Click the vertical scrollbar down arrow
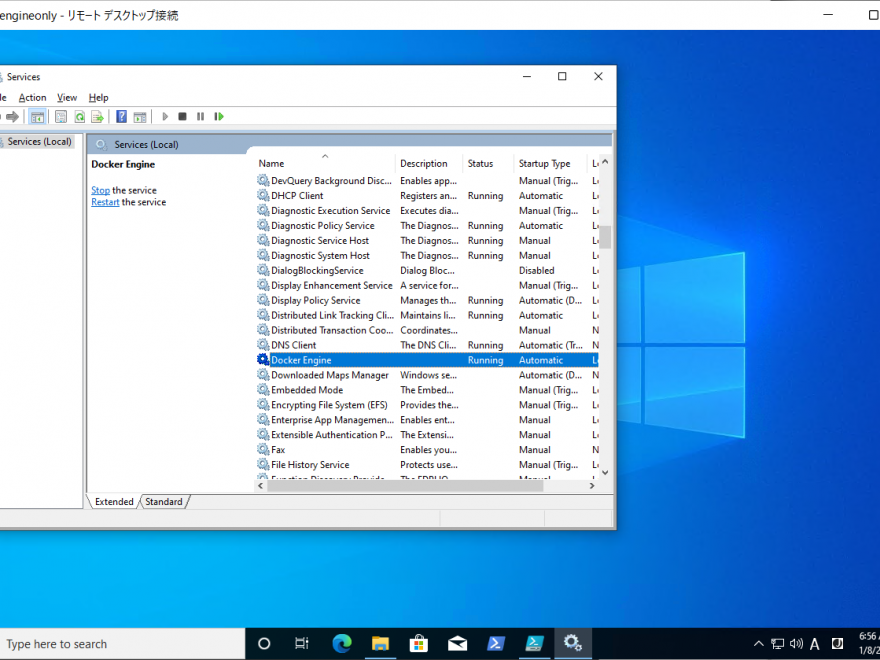Screen dimensions: 880x660 tap(605, 473)
